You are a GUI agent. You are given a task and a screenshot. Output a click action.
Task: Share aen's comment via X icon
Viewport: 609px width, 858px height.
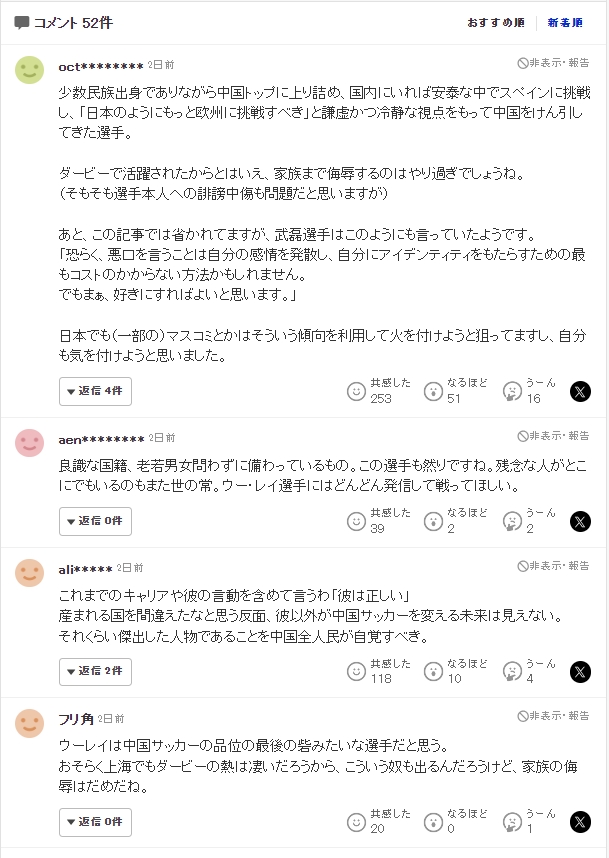(580, 521)
